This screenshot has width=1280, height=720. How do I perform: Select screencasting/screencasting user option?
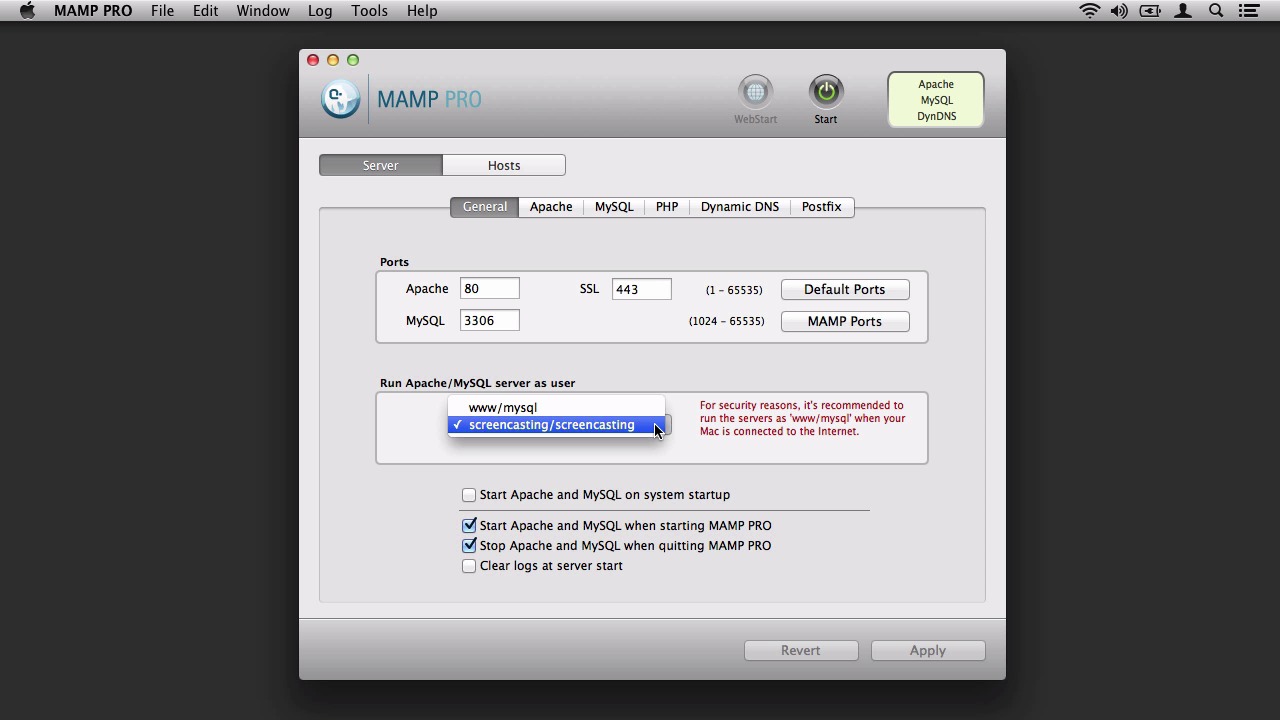click(556, 425)
